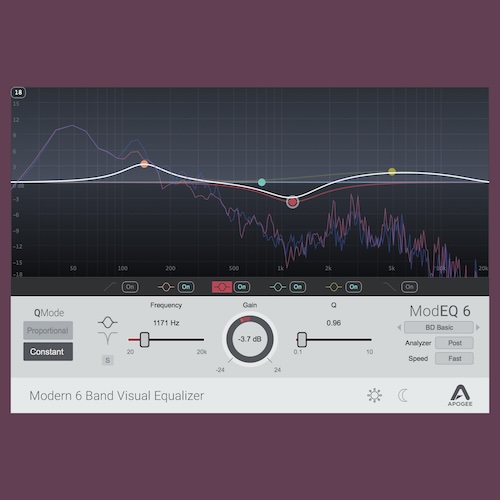The width and height of the screenshot is (500, 500).
Task: Click the red EQ node on curve
Action: pos(292,202)
